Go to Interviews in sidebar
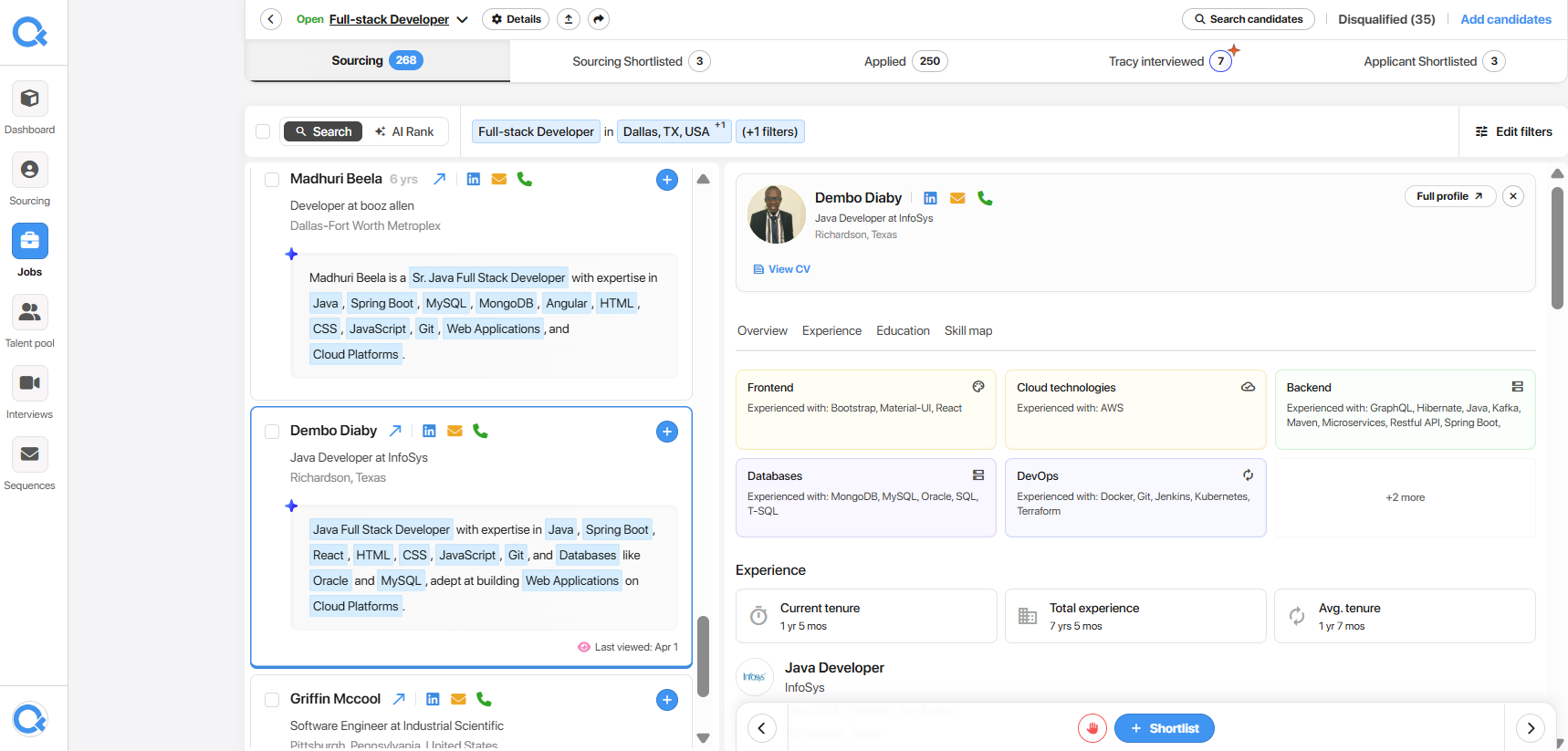 [29, 383]
